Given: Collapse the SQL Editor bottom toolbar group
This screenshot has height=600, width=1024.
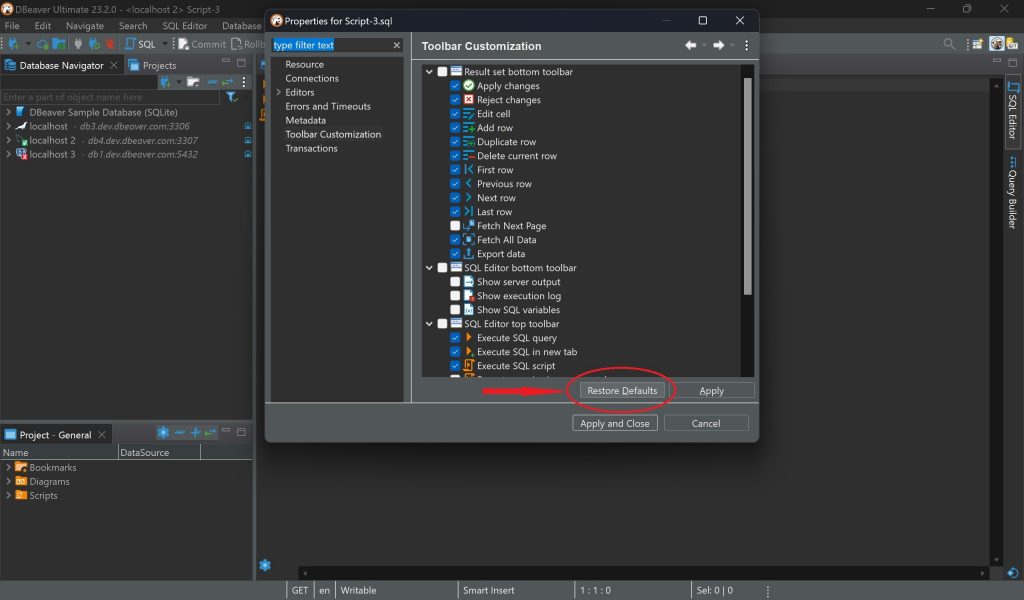Looking at the screenshot, I should tap(429, 268).
